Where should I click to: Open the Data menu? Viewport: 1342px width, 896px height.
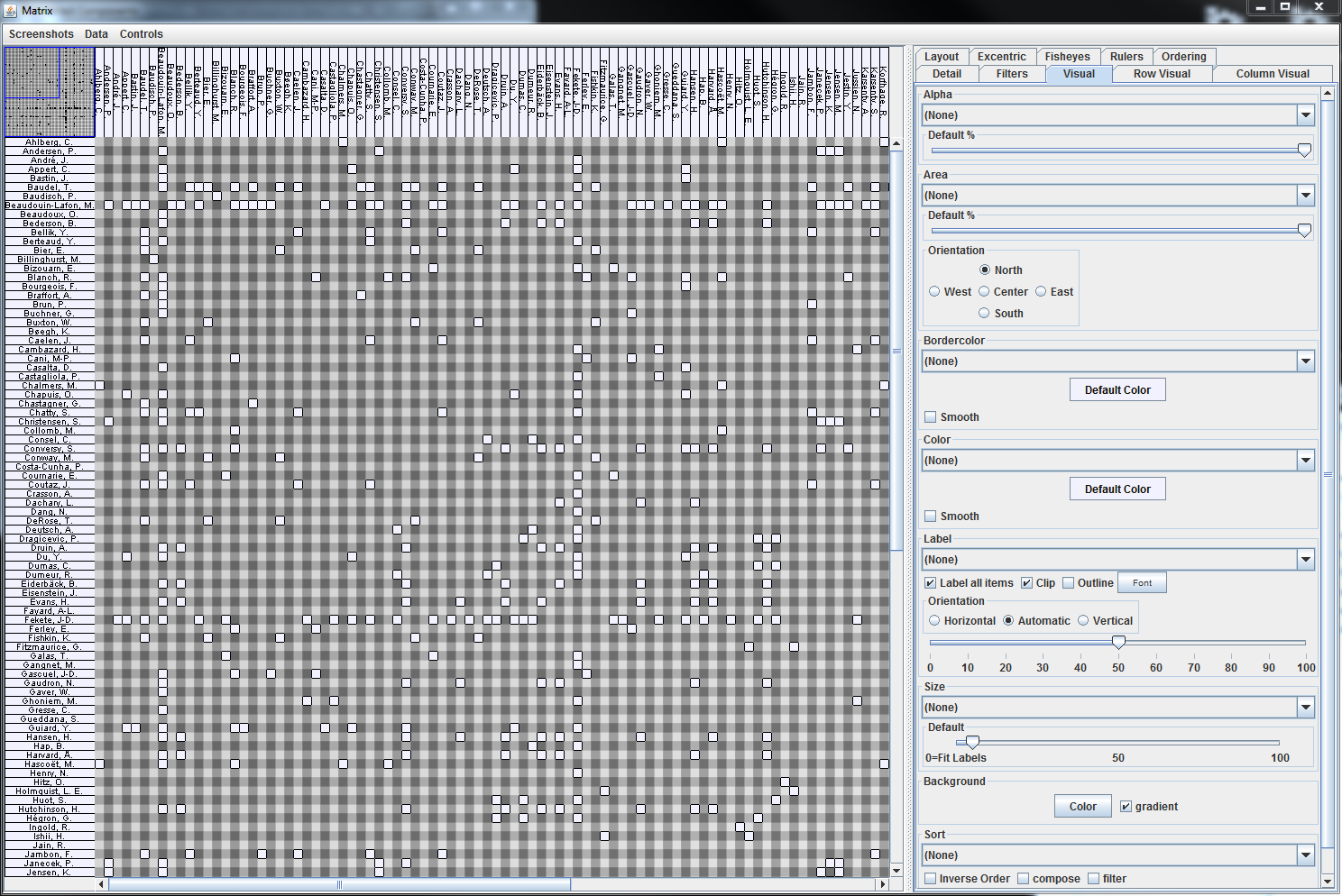96,34
